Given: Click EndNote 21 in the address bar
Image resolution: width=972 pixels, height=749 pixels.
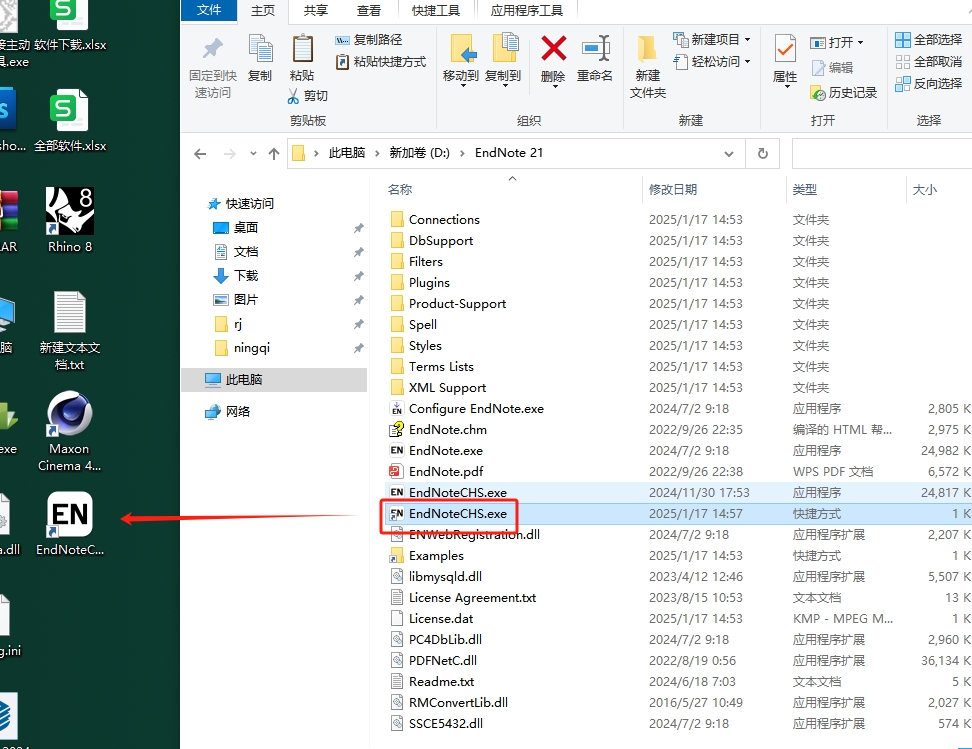Looking at the screenshot, I should (x=508, y=153).
